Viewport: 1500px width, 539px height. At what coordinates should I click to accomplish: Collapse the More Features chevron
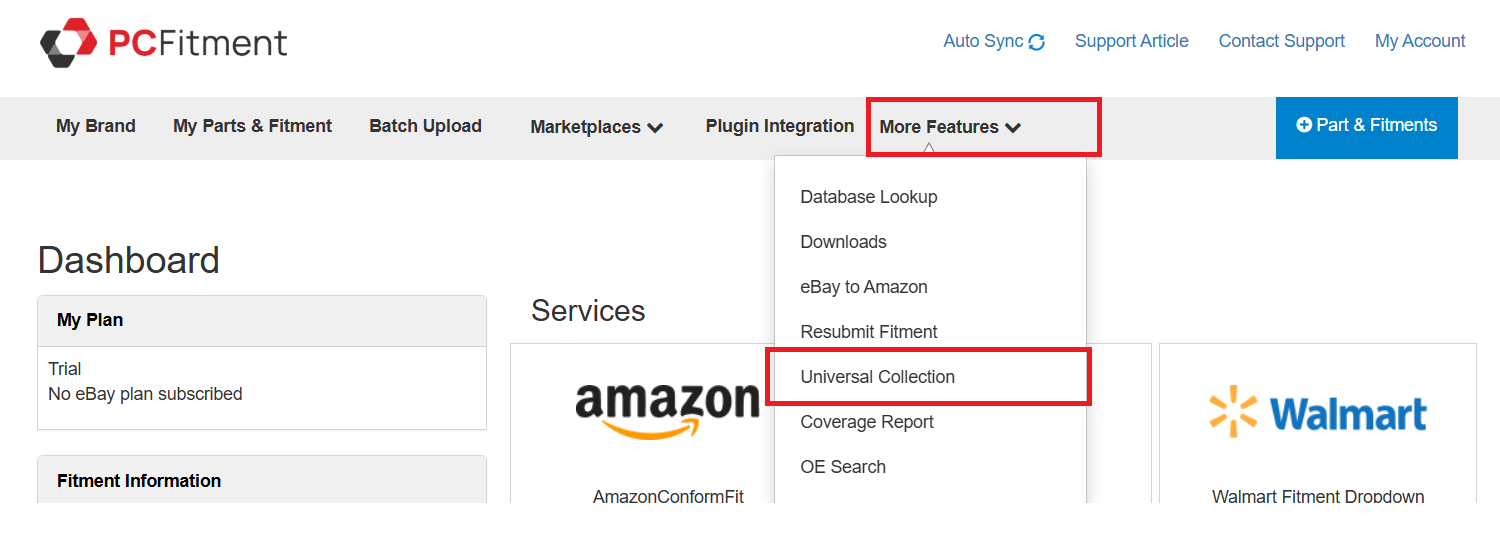[x=1013, y=128]
